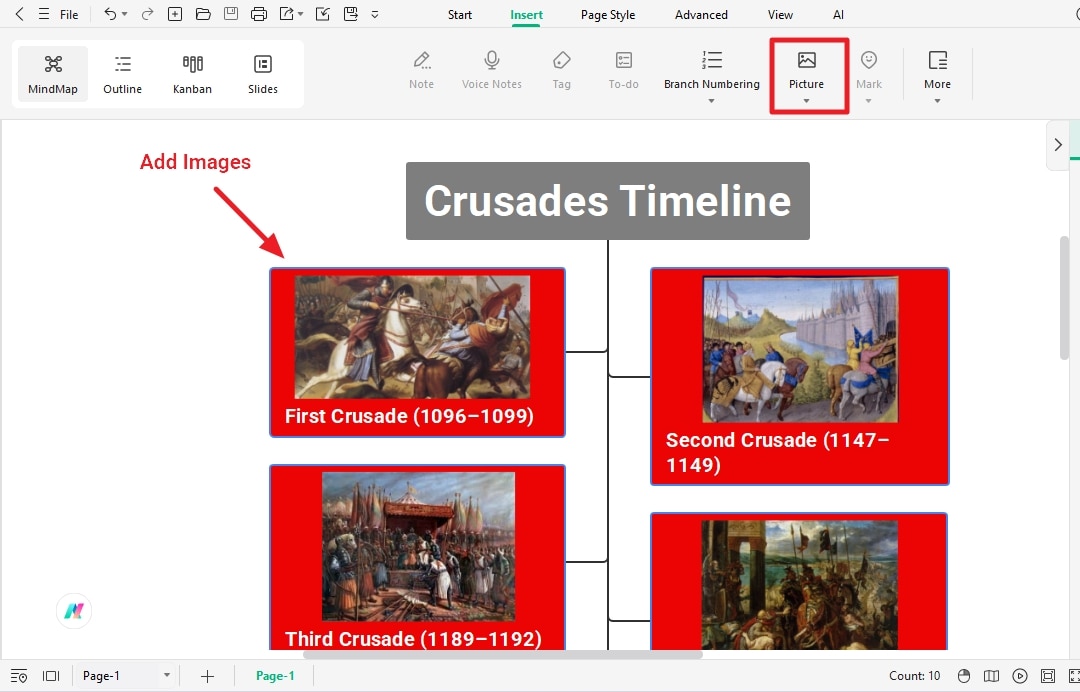
Task: Click the pie chart statistics icon
Action: 964,675
